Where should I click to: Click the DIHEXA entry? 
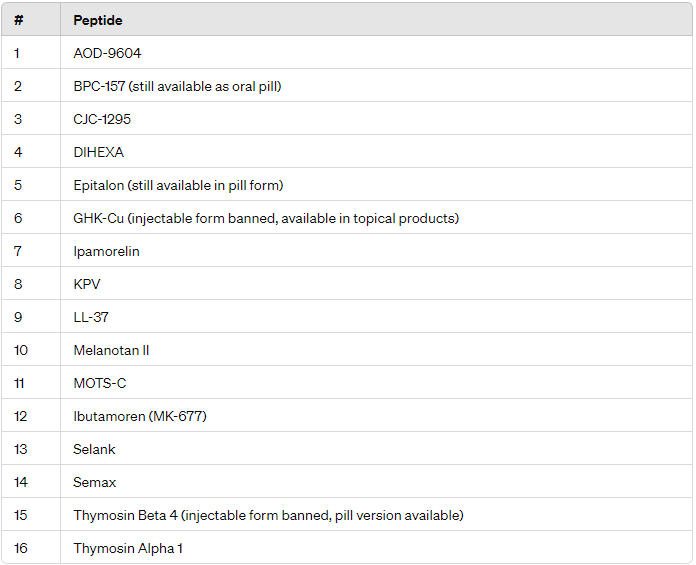pos(99,152)
